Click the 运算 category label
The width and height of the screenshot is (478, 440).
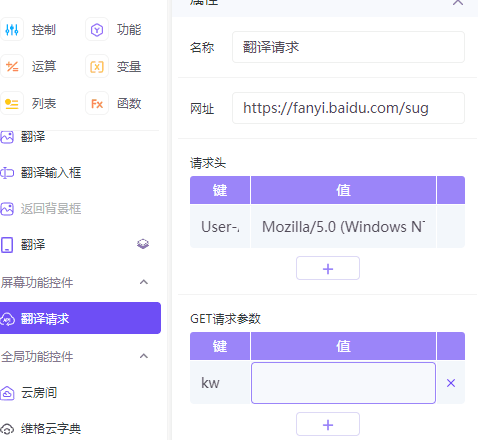44,66
